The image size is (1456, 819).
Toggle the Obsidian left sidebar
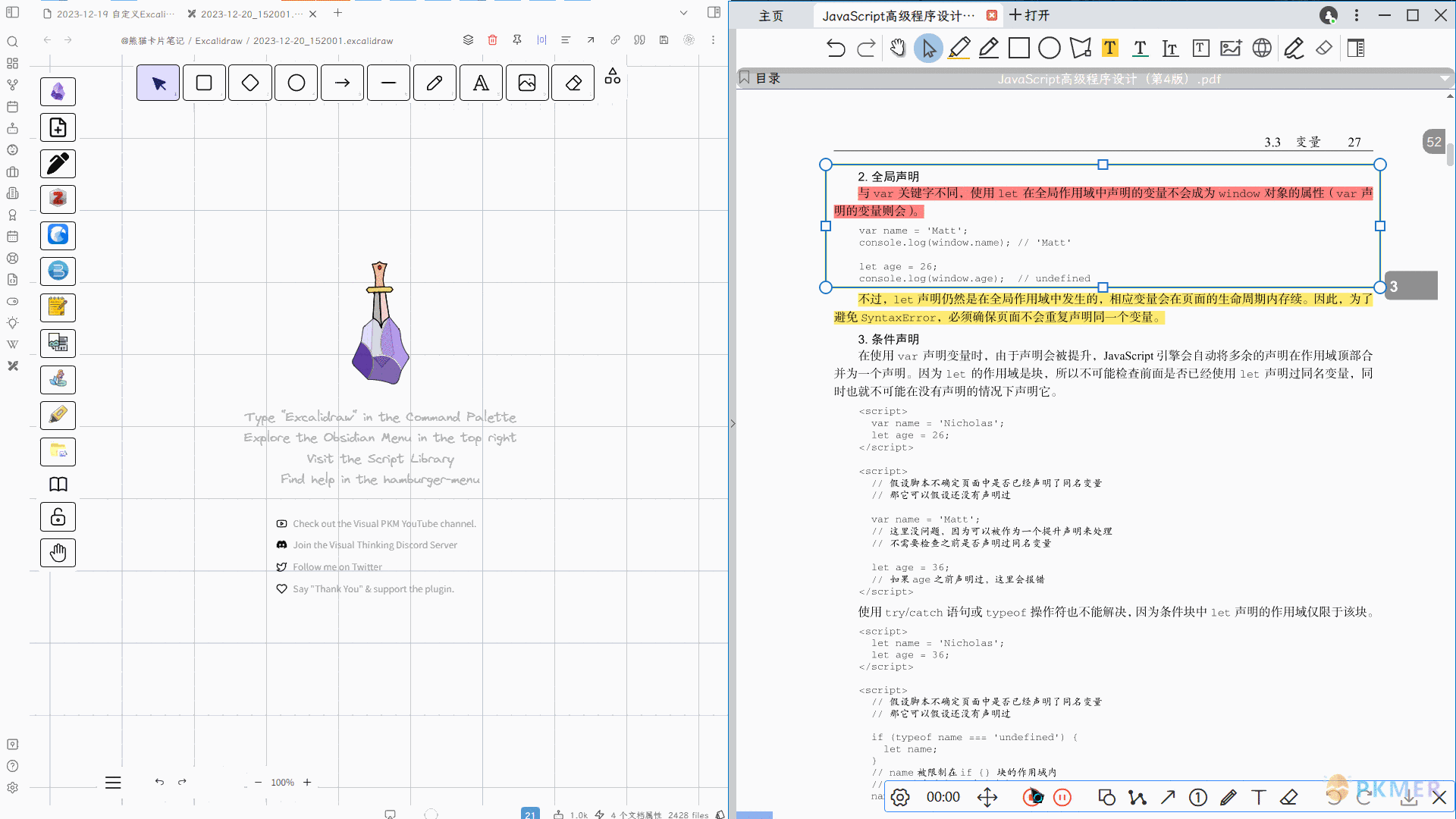click(x=12, y=13)
